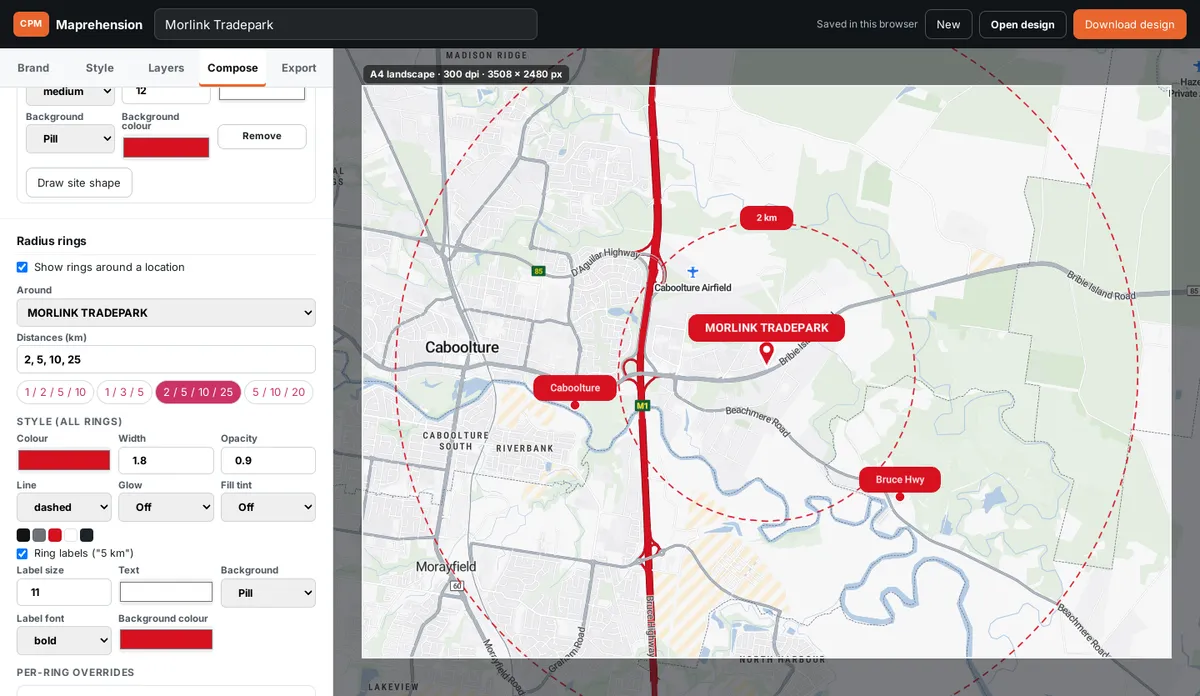The image size is (1200, 696).
Task: Click the Remove button
Action: click(x=262, y=136)
